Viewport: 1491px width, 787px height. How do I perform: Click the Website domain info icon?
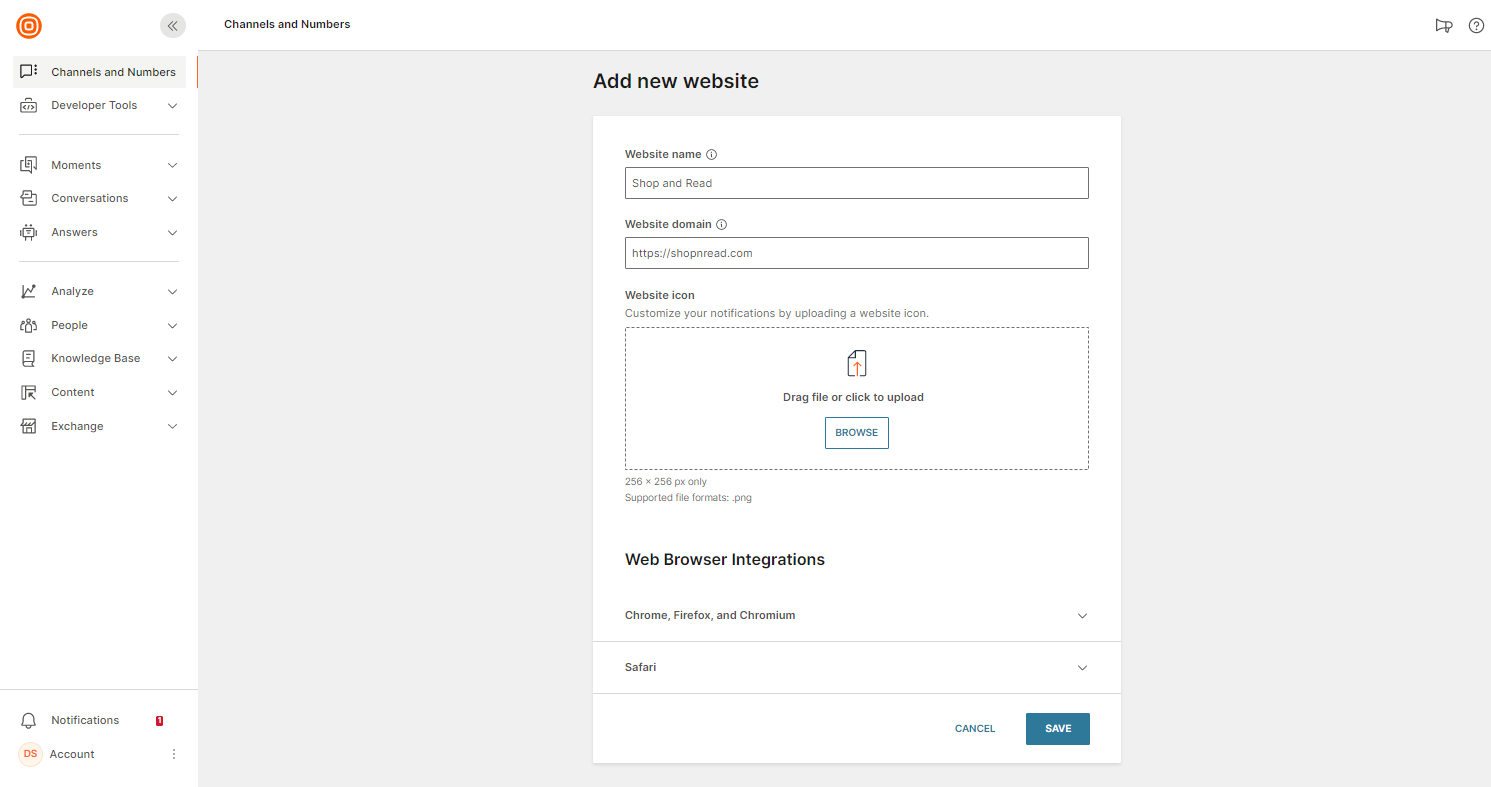(722, 225)
